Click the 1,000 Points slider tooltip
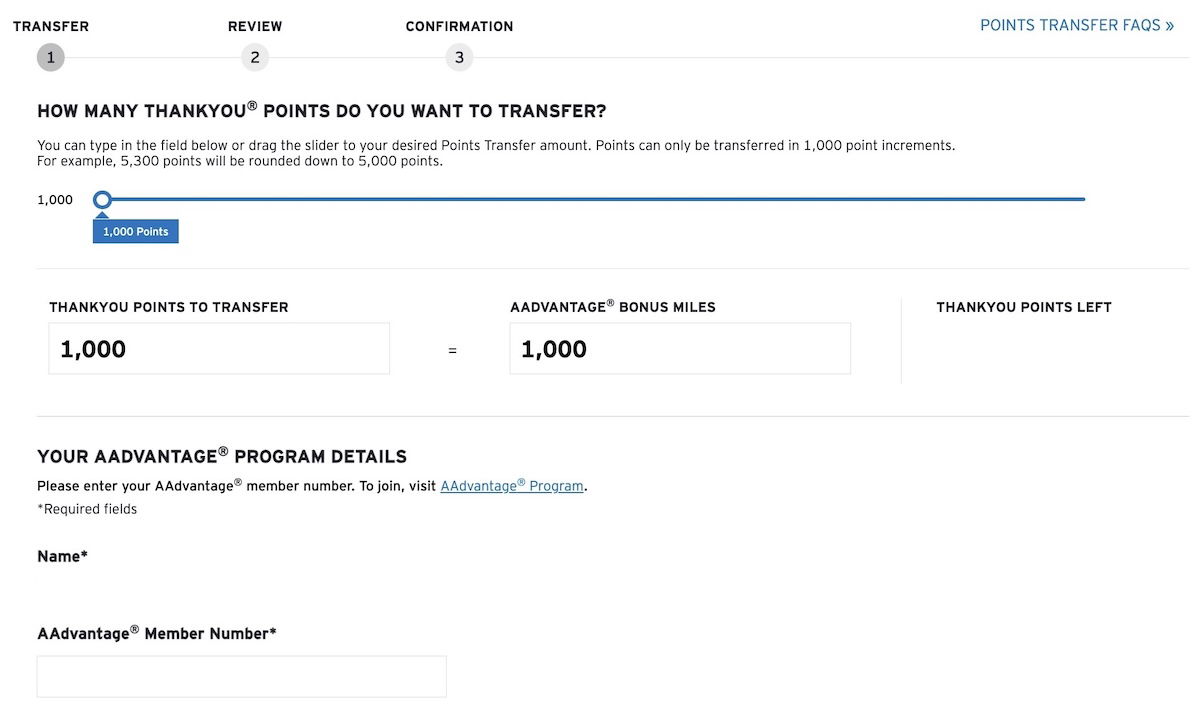Viewport: 1200px width, 718px height. click(136, 231)
